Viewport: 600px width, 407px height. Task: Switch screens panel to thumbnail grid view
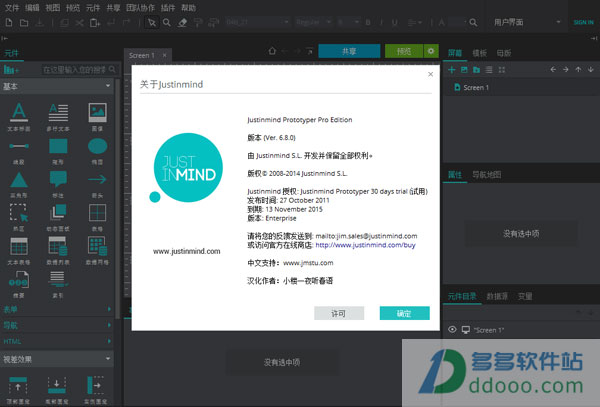coord(502,70)
